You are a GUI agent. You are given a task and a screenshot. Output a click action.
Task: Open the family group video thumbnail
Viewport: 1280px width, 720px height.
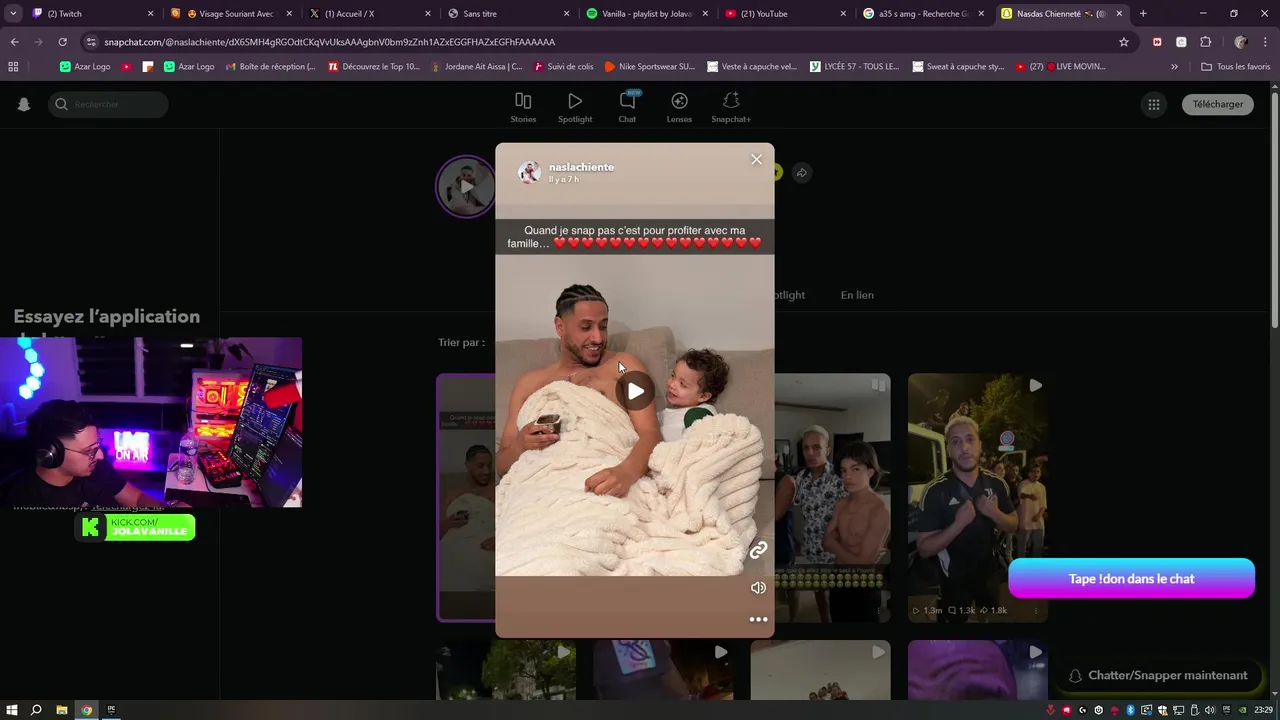click(832, 497)
